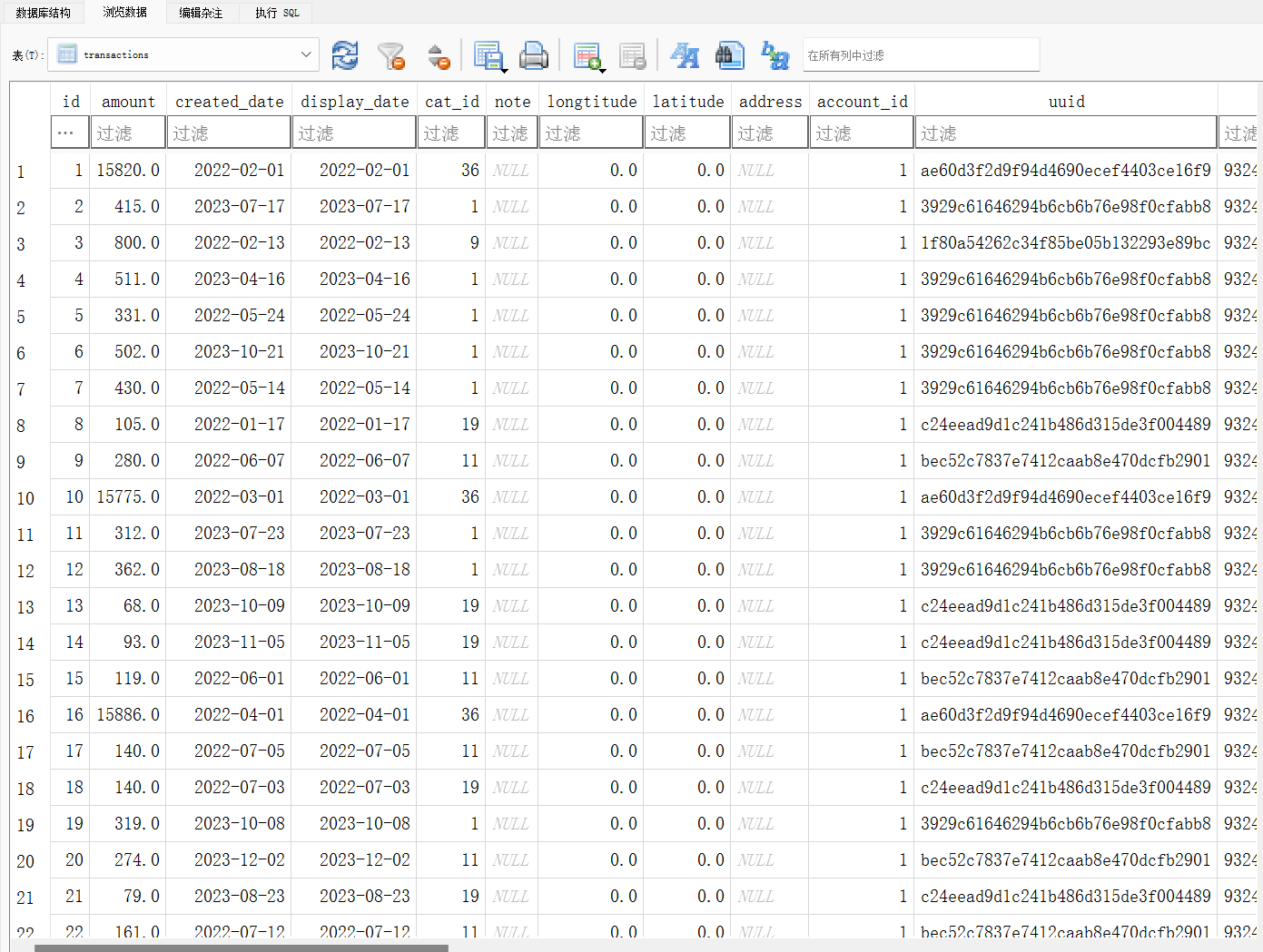Focus the id column filter box
The height and width of the screenshot is (952, 1263).
click(x=71, y=132)
